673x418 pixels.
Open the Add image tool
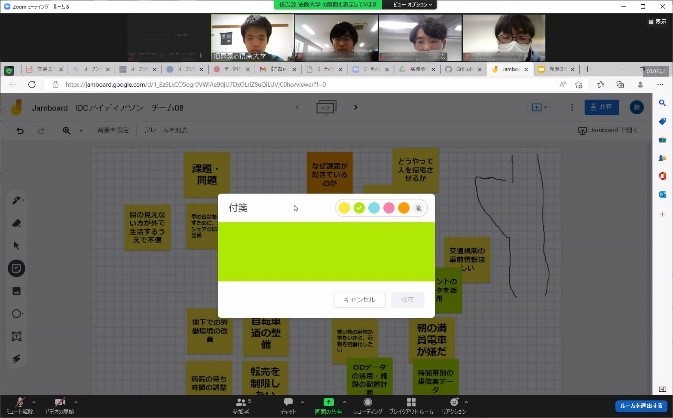coord(16,291)
